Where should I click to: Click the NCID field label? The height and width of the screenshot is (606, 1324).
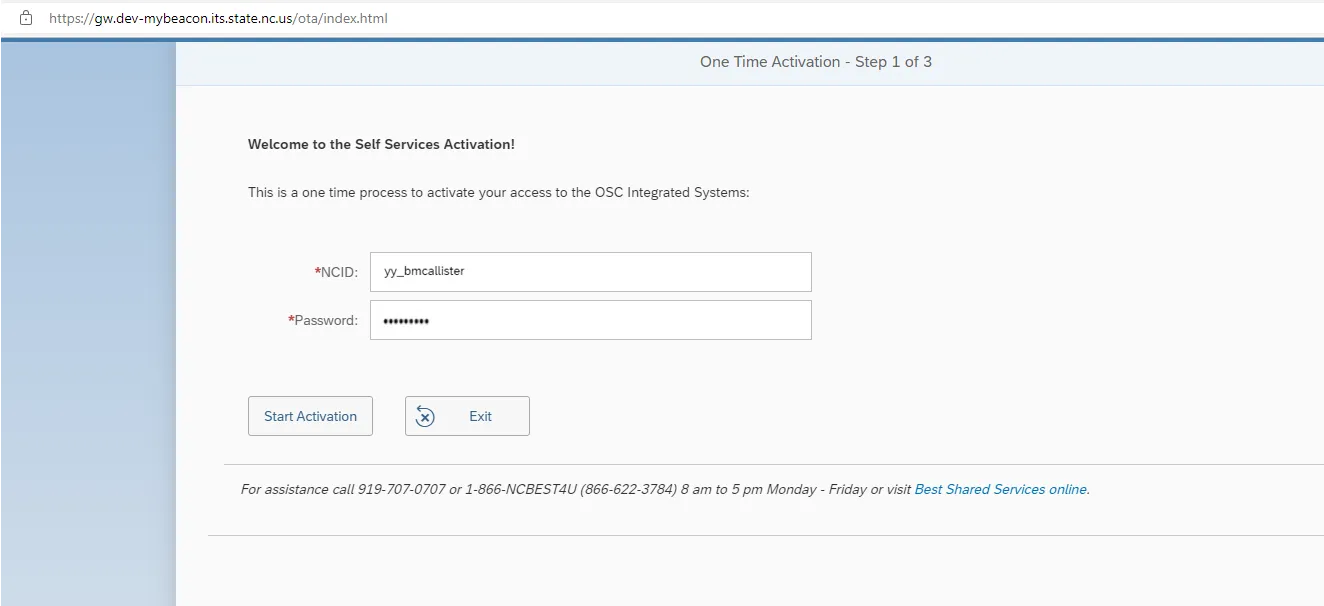339,271
